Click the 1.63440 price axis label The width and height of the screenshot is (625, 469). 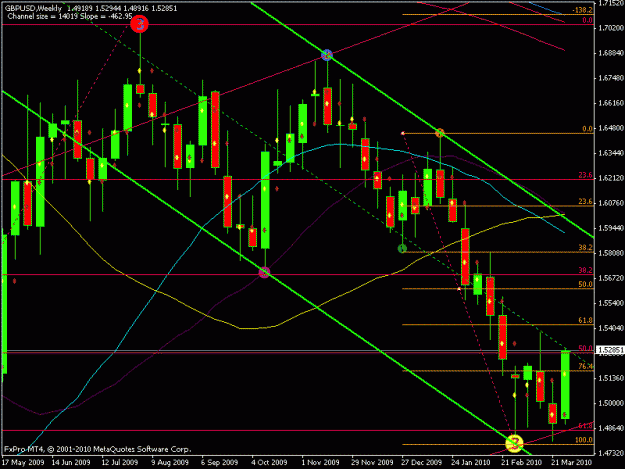(x=611, y=153)
